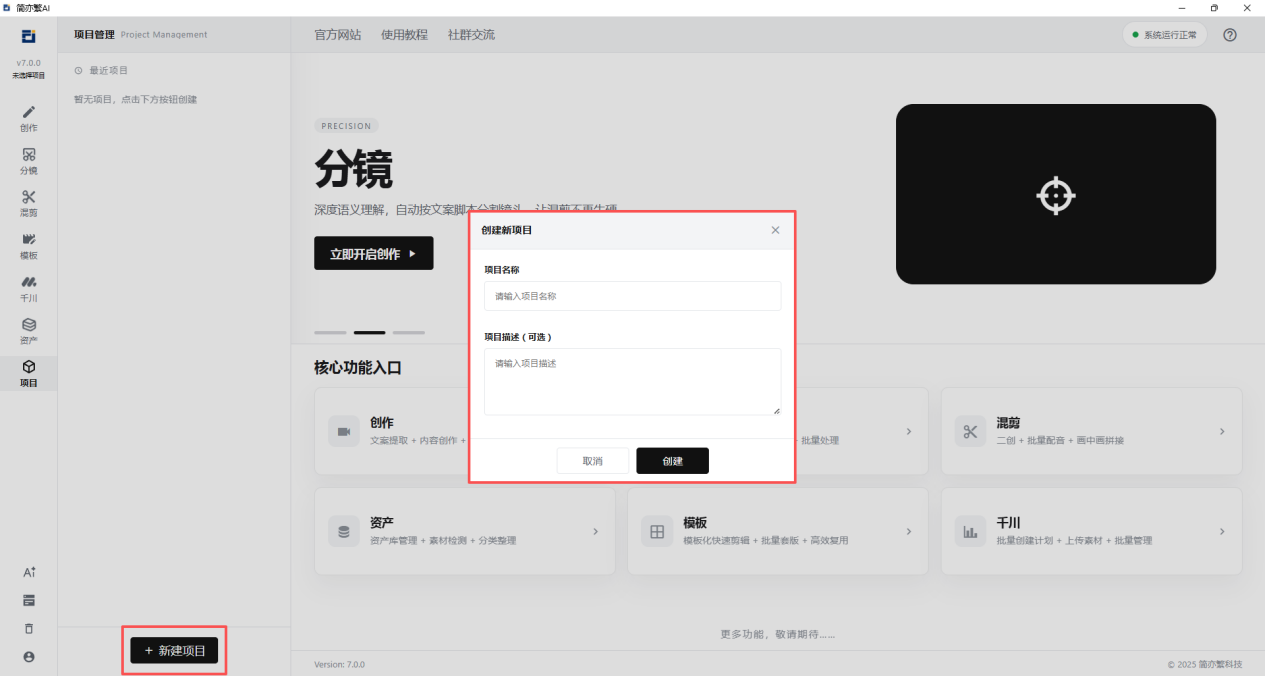This screenshot has height=676, width=1265.
Task: Click the 简亦繁AI logo at sidebar top
Action: pos(29,37)
